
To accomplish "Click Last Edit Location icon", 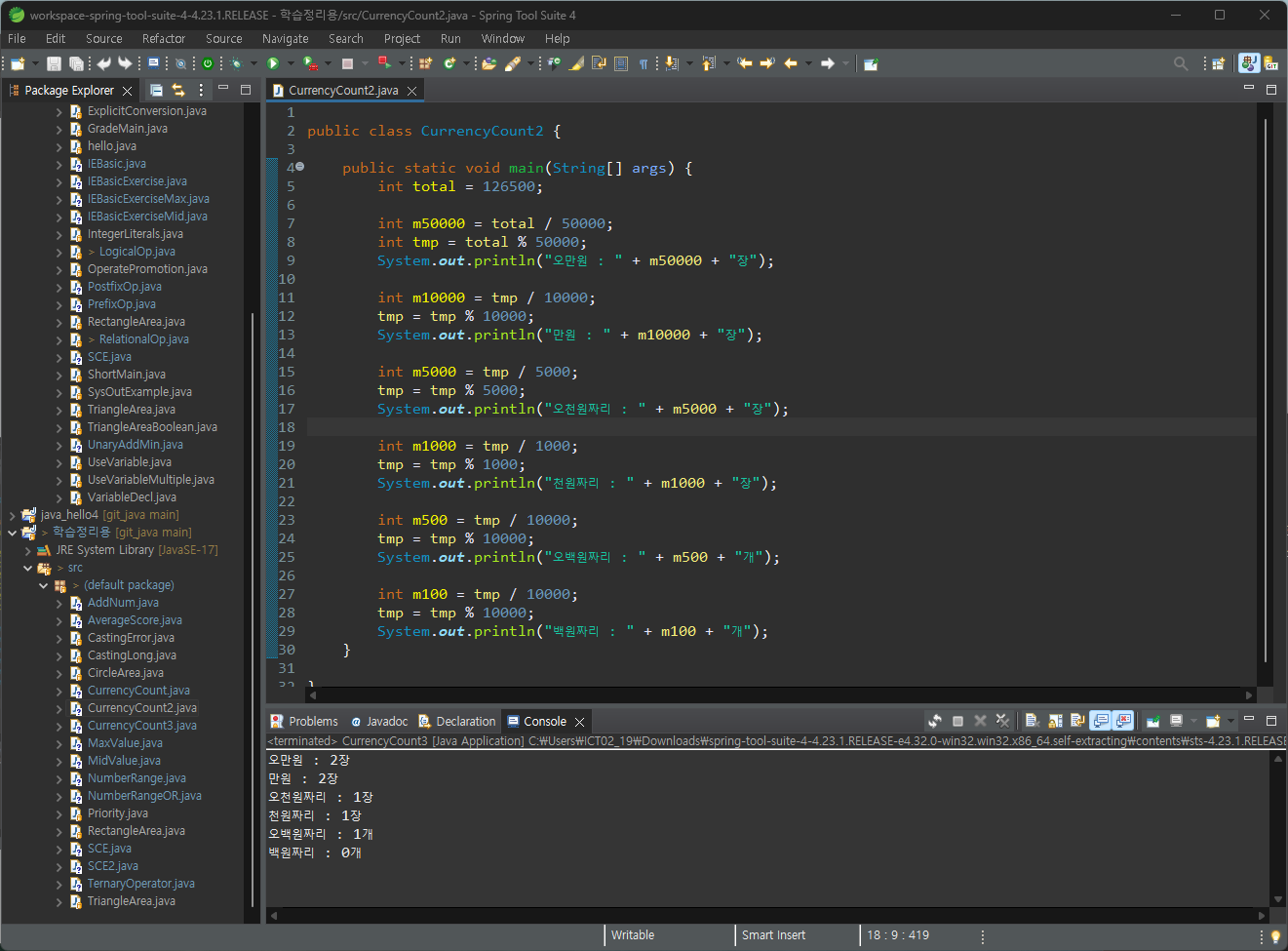I will [x=745, y=63].
